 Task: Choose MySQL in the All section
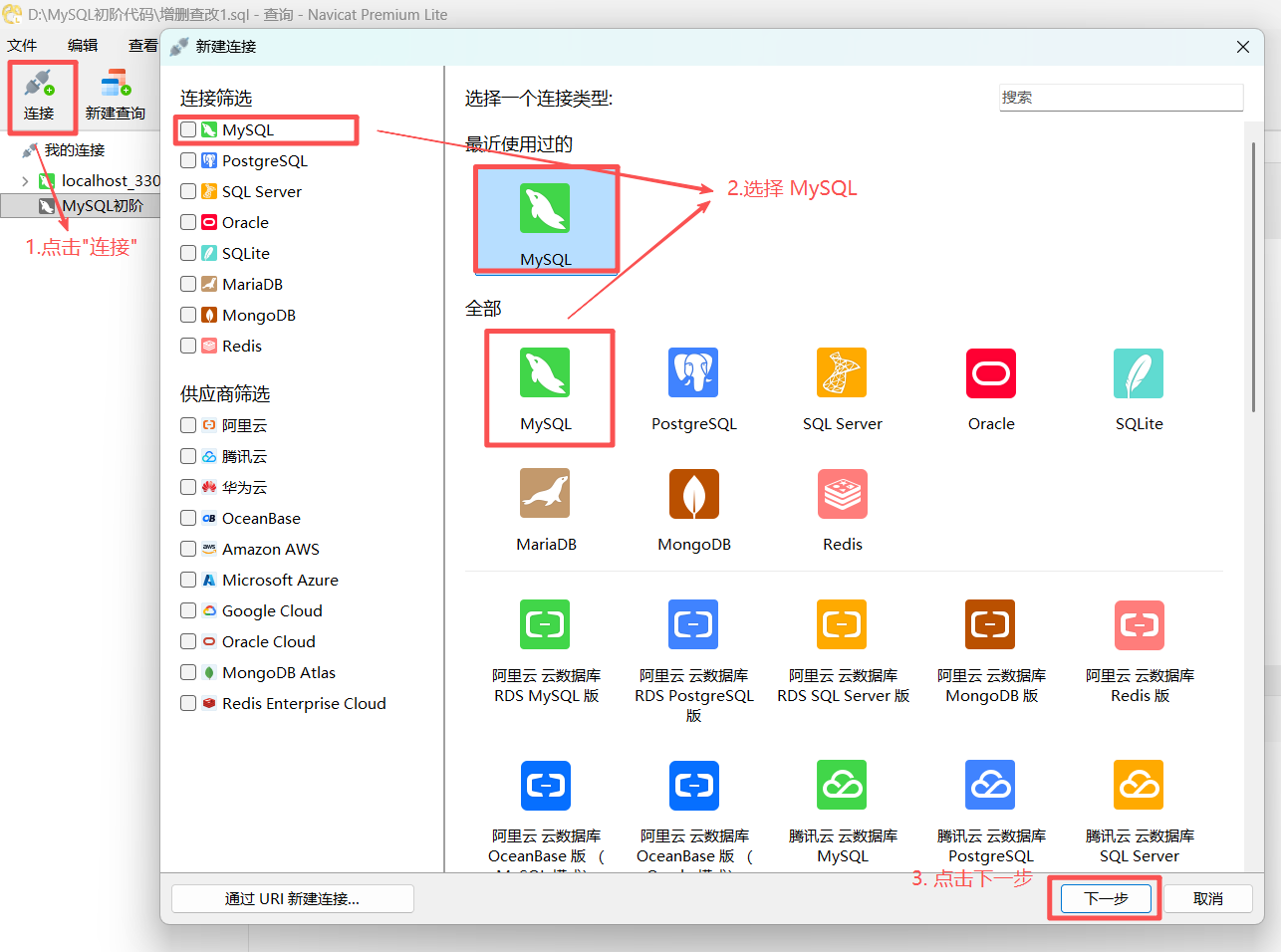[x=545, y=372]
